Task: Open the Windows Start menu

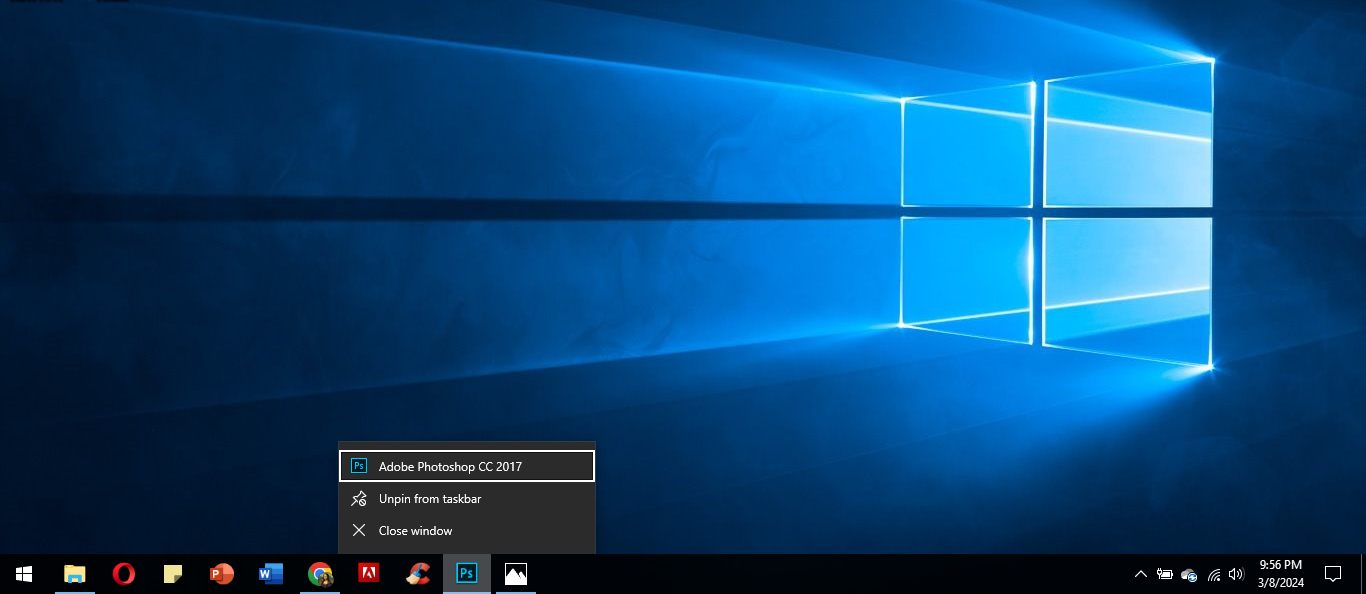Action: click(24, 574)
